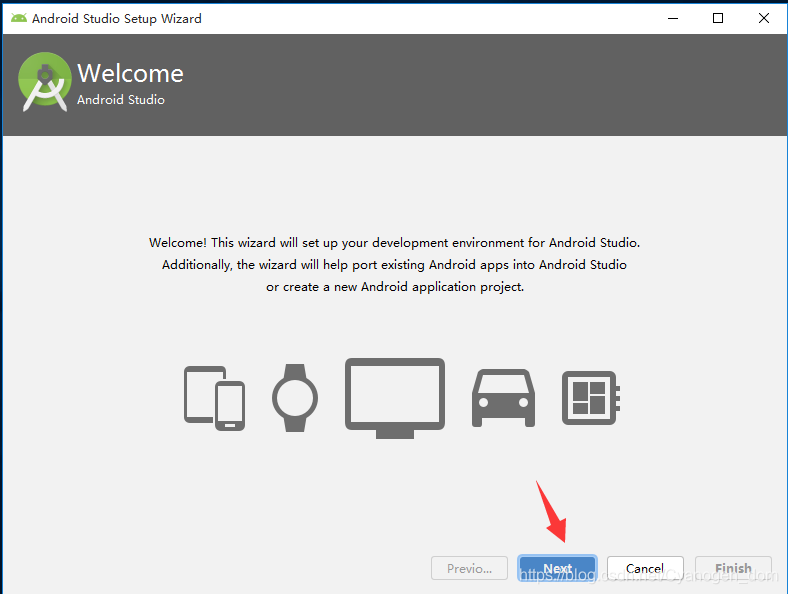This screenshot has height=594, width=788.
Task: Click the smartwatch Wear icon
Action: pos(295,398)
